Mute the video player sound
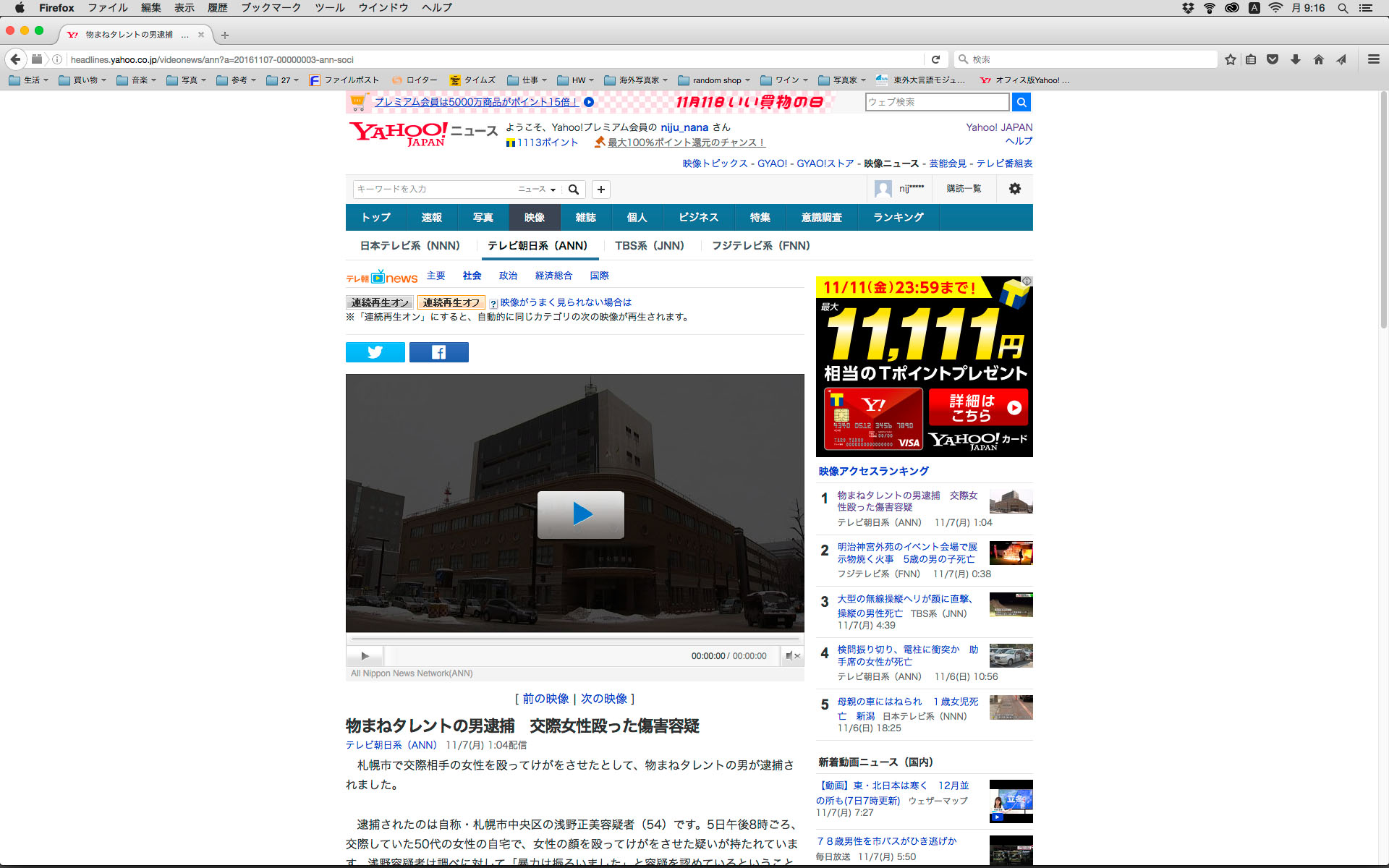The image size is (1389, 868). [x=791, y=656]
